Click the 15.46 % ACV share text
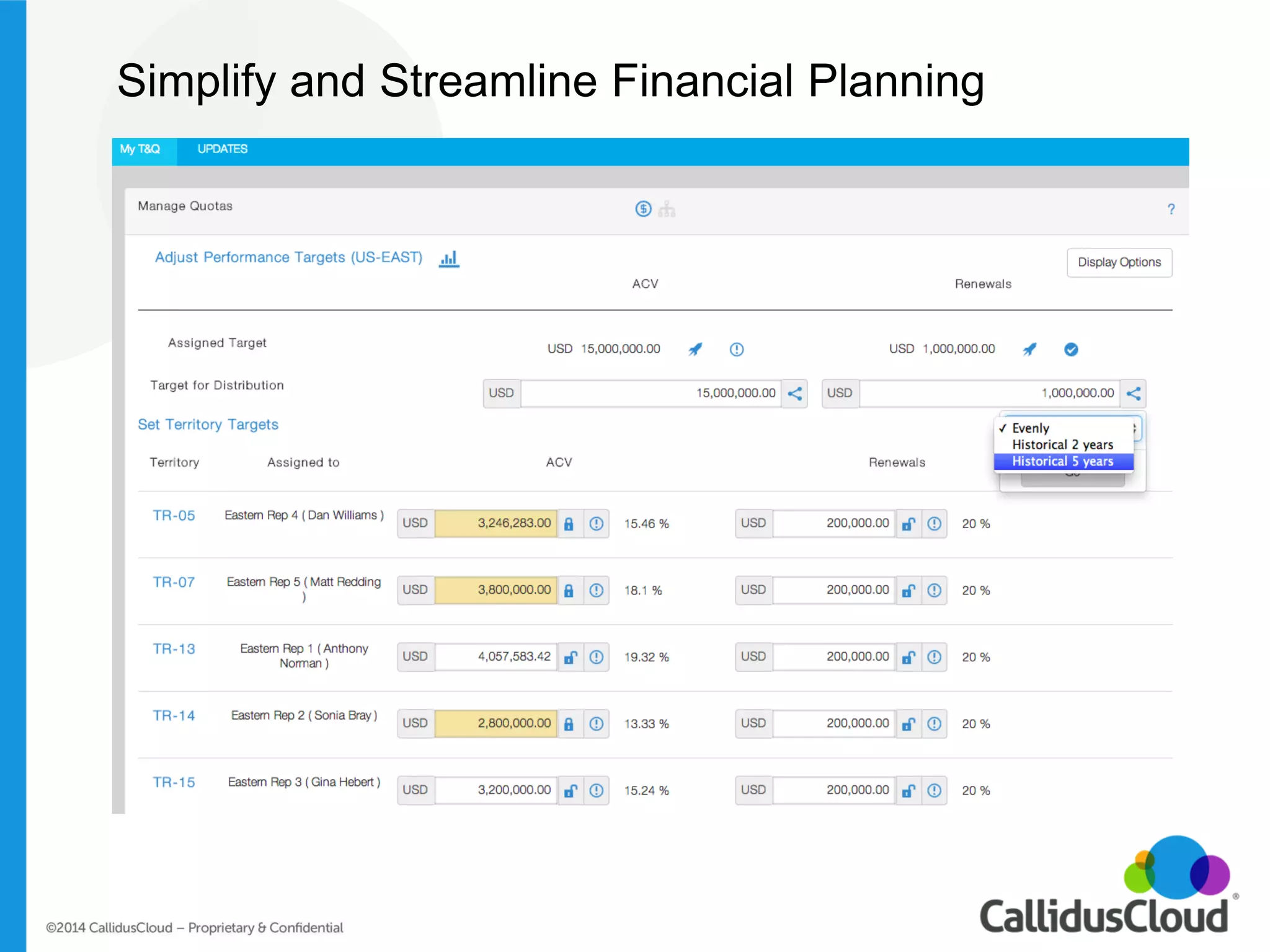The width and height of the screenshot is (1270, 952). coord(646,524)
